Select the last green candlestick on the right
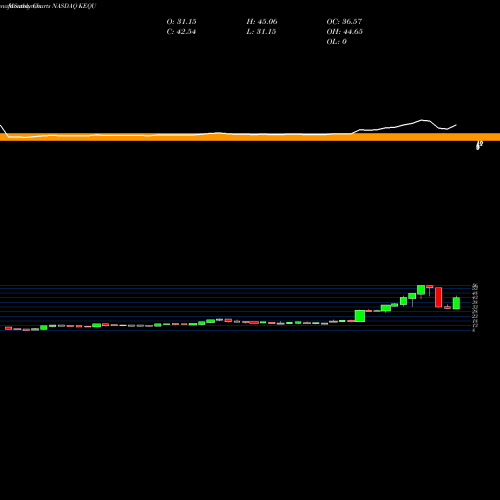This screenshot has height=500, width=500. point(456,303)
